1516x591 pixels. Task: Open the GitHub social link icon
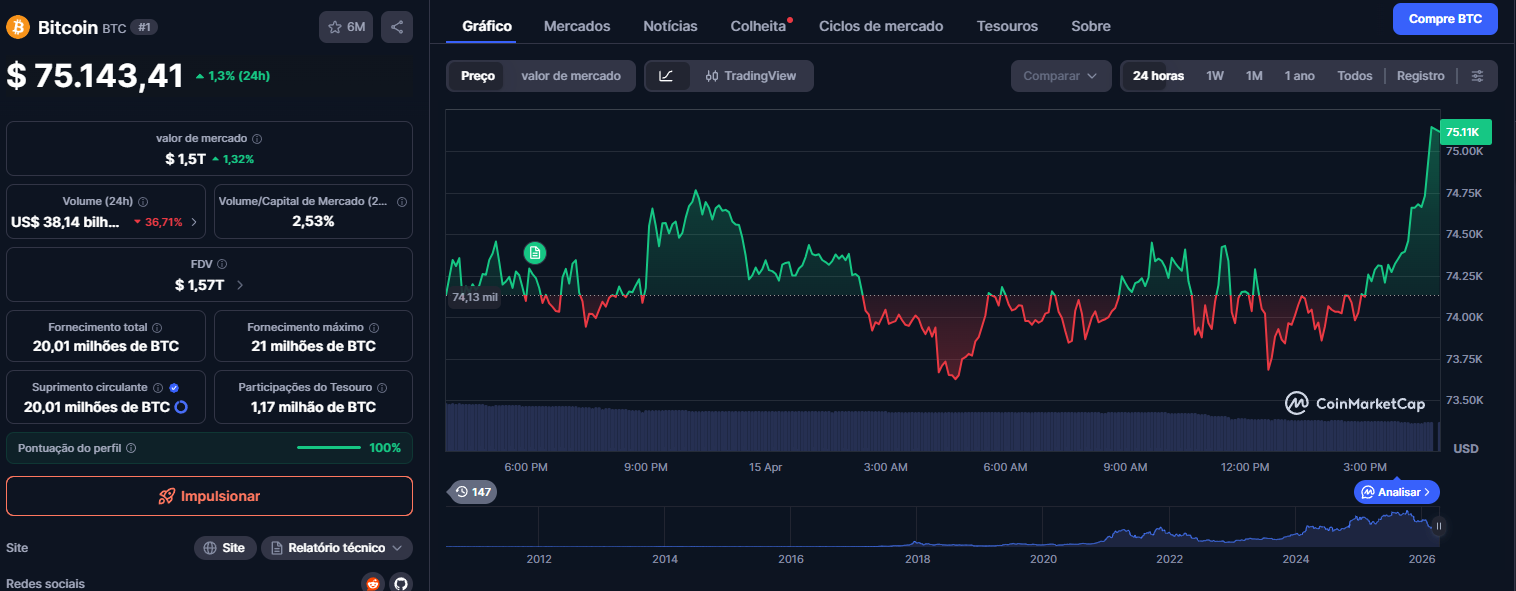(x=401, y=583)
